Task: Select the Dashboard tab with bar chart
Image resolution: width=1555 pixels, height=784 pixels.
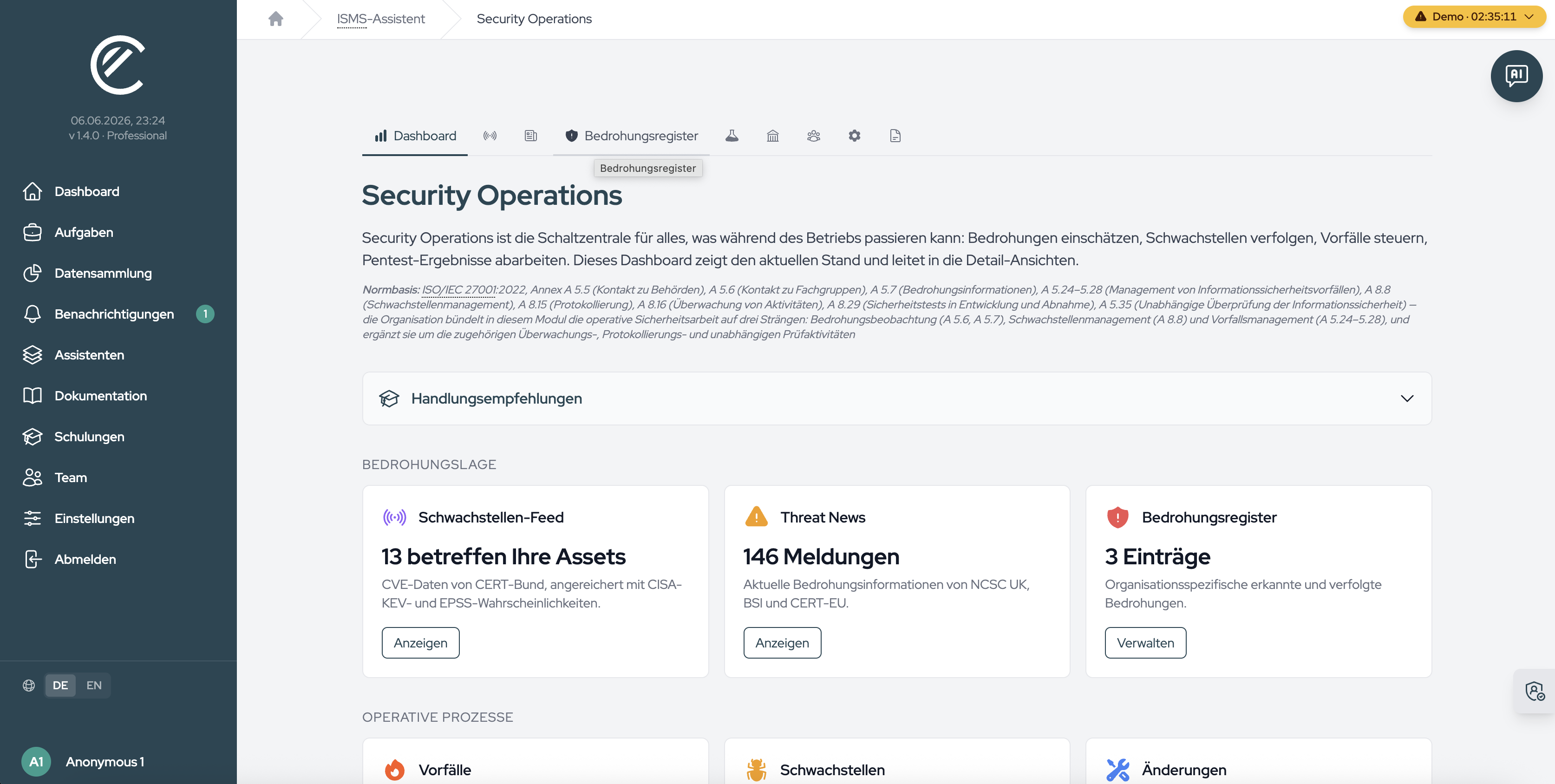Action: (x=415, y=136)
